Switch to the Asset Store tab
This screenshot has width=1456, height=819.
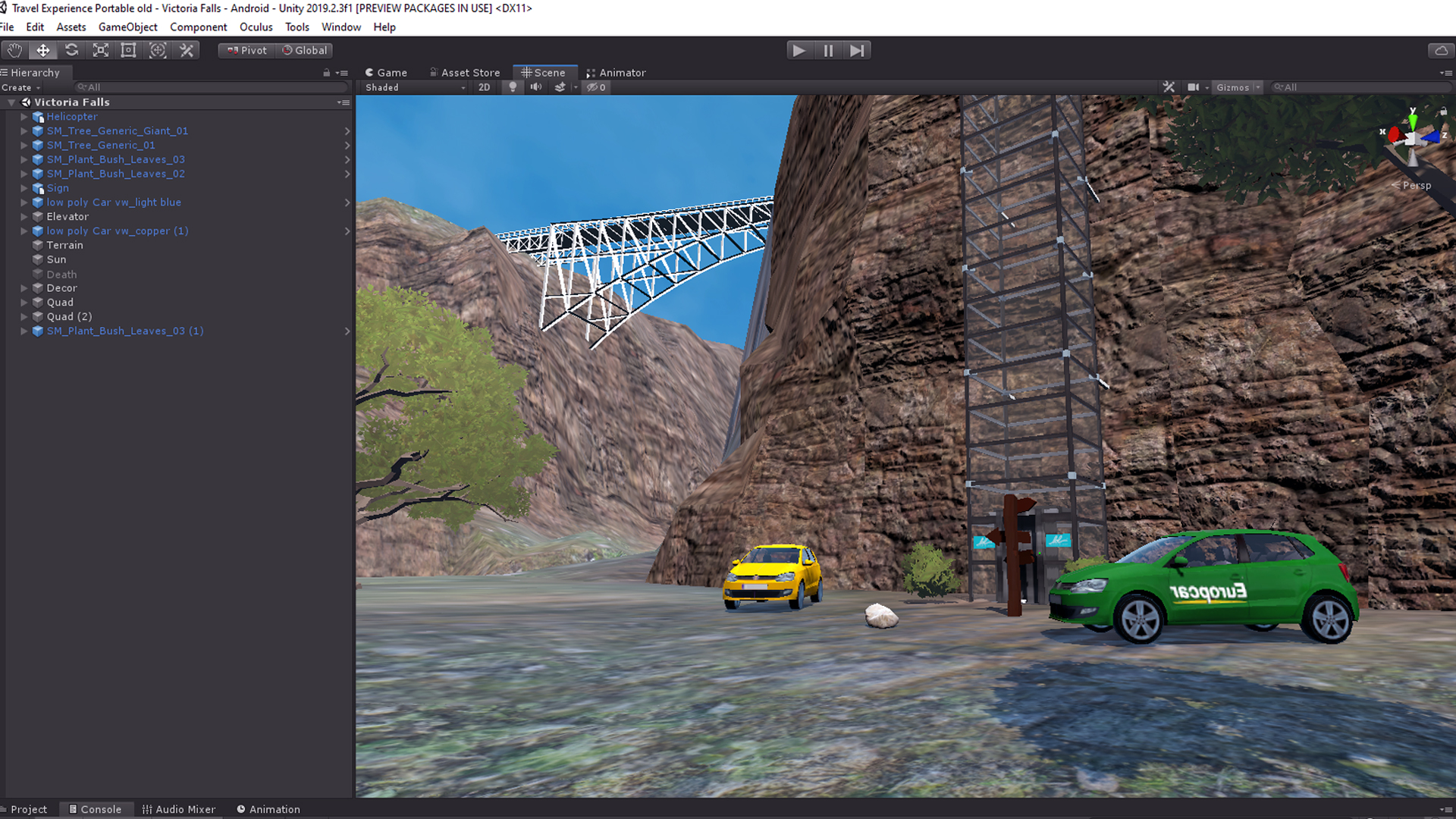(x=465, y=73)
